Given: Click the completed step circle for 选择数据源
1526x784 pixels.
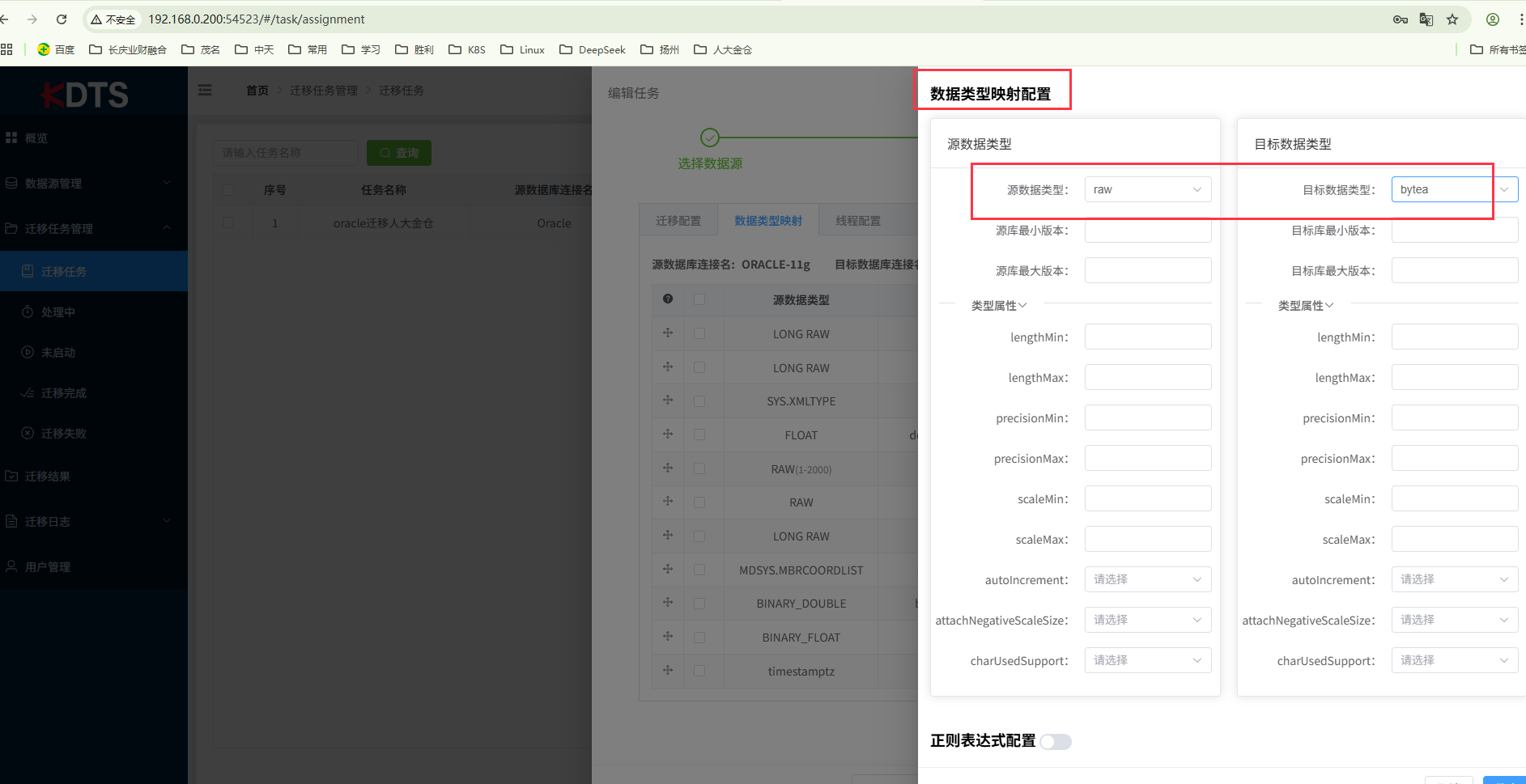Looking at the screenshot, I should pyautogui.click(x=710, y=138).
